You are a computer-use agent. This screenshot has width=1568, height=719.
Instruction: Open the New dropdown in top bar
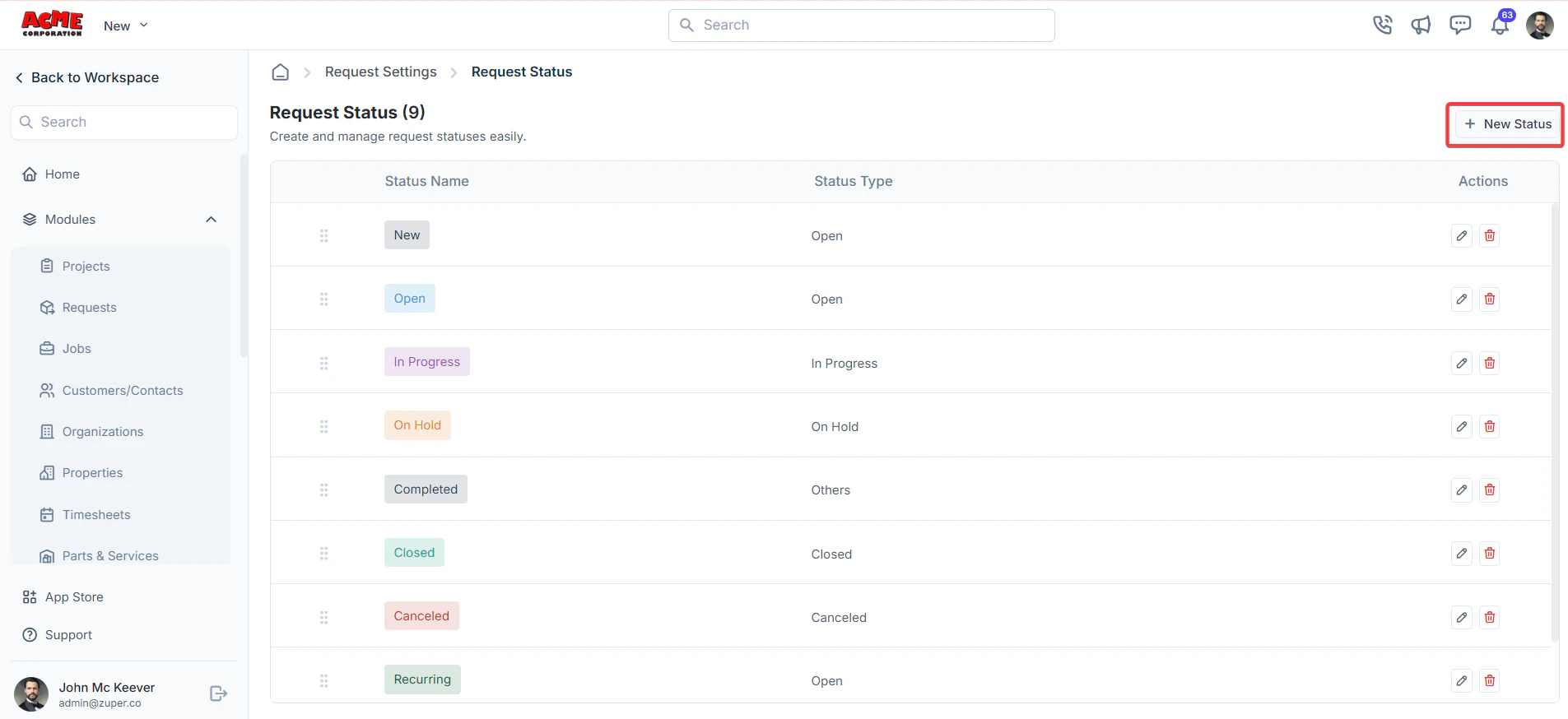126,26
